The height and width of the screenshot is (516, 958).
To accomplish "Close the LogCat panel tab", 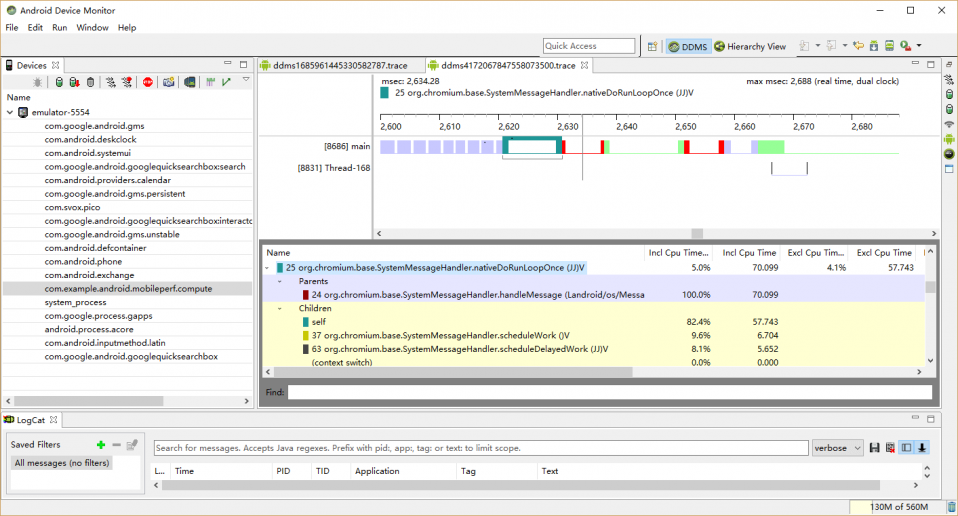I will pyautogui.click(x=54, y=420).
